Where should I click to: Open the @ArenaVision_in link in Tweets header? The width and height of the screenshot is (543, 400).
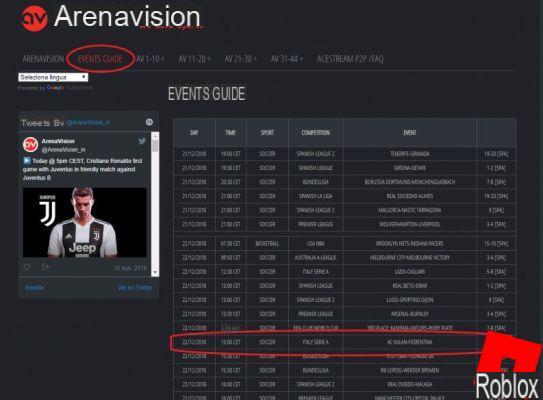pos(89,123)
